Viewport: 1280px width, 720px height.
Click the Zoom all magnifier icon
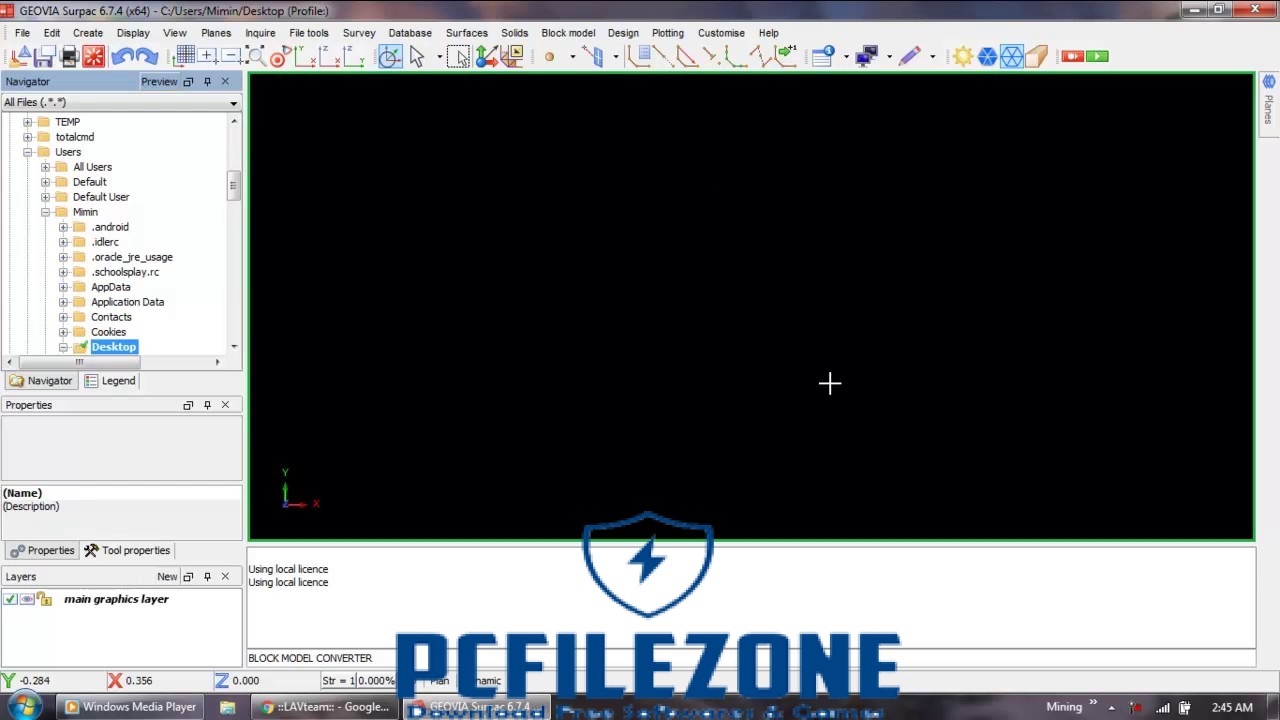[256, 57]
